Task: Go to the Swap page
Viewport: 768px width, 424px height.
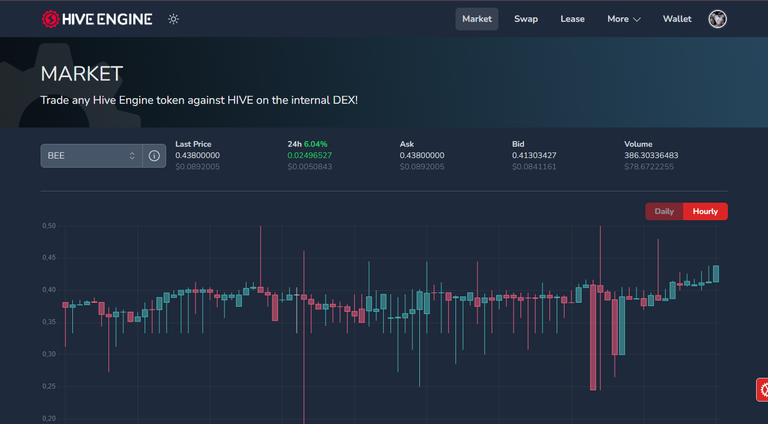Action: tap(526, 19)
